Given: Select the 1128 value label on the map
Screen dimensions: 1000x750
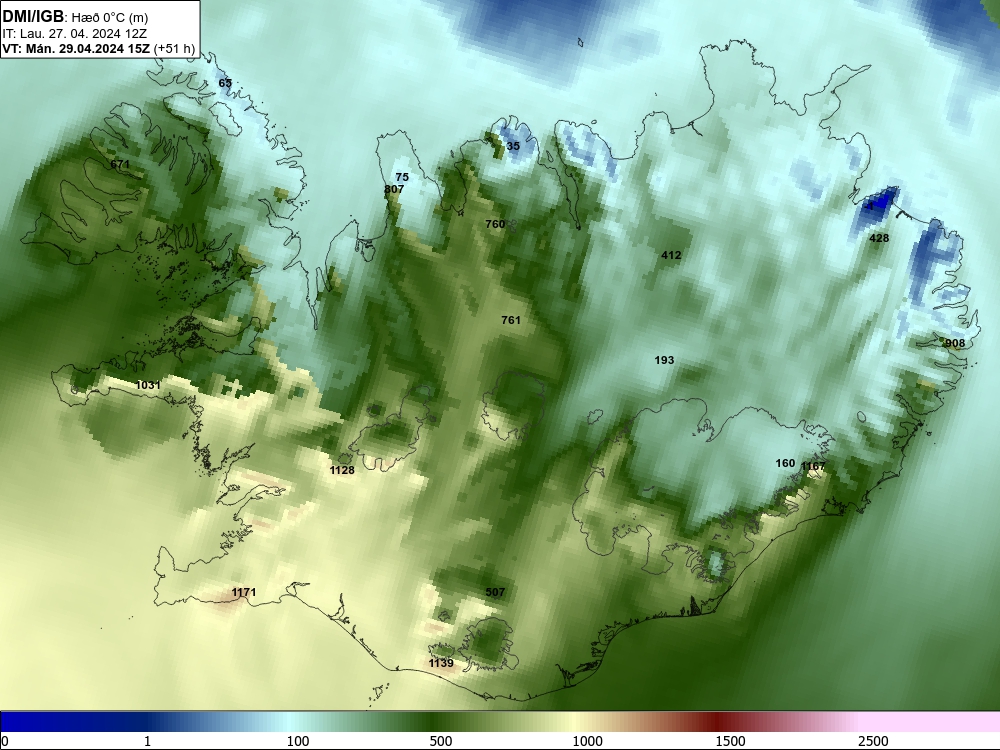Looking at the screenshot, I should [x=342, y=470].
